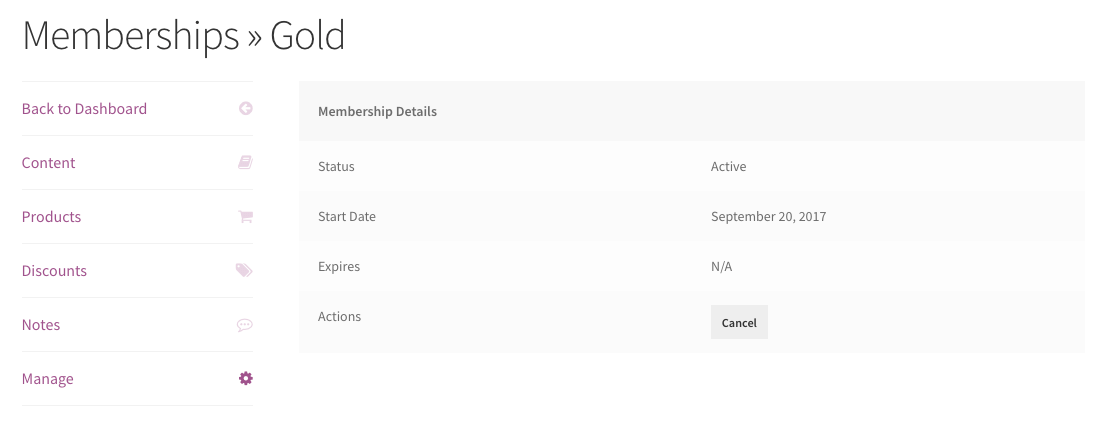Click the gear icon next to Manage
Viewport: 1097px width, 436px height.
tap(246, 379)
